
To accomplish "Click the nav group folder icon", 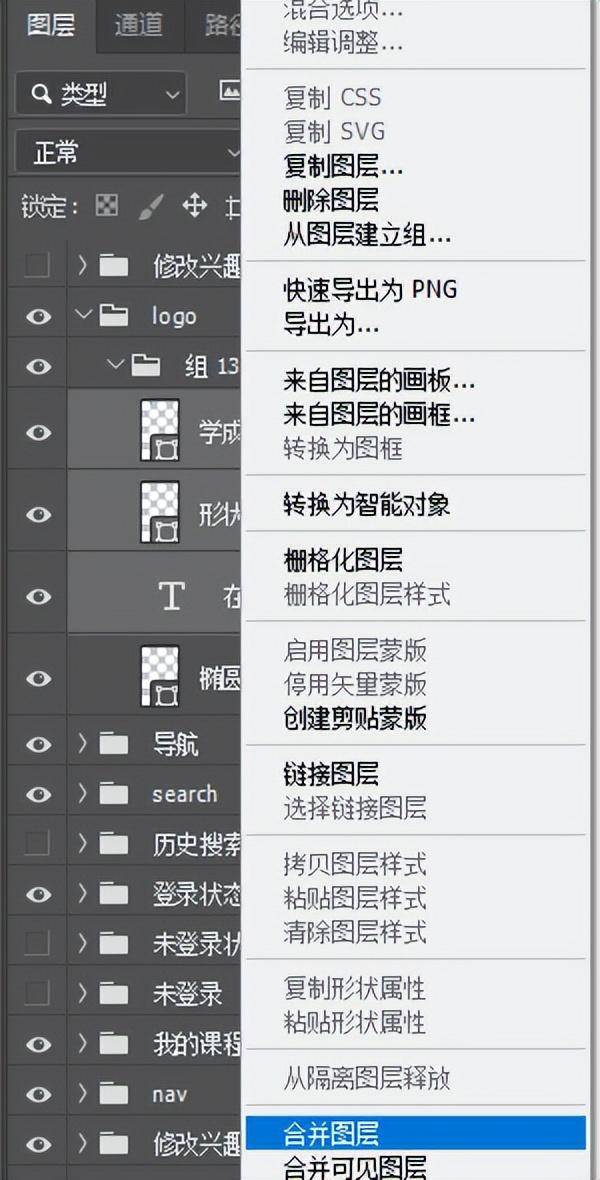I will point(114,1093).
